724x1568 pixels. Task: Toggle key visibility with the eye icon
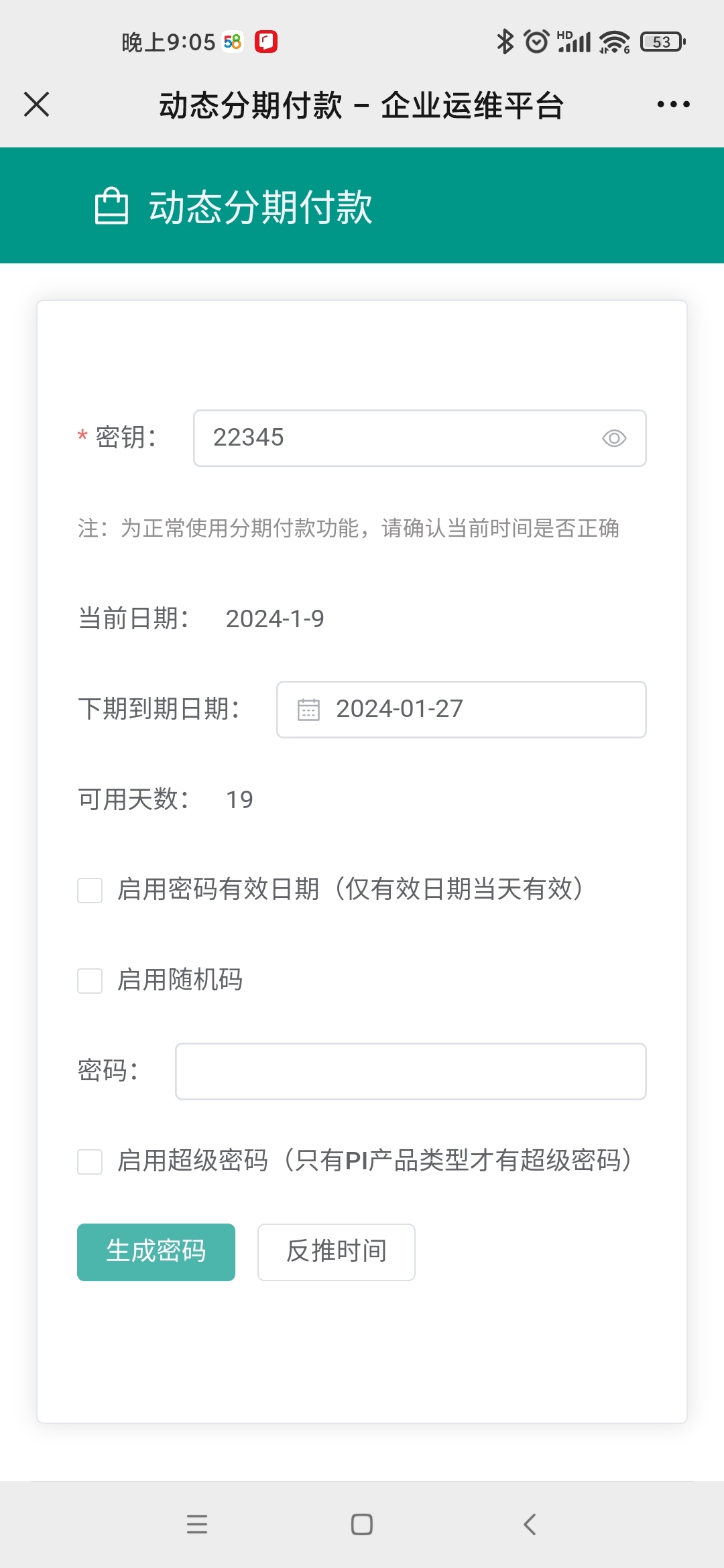tap(614, 438)
